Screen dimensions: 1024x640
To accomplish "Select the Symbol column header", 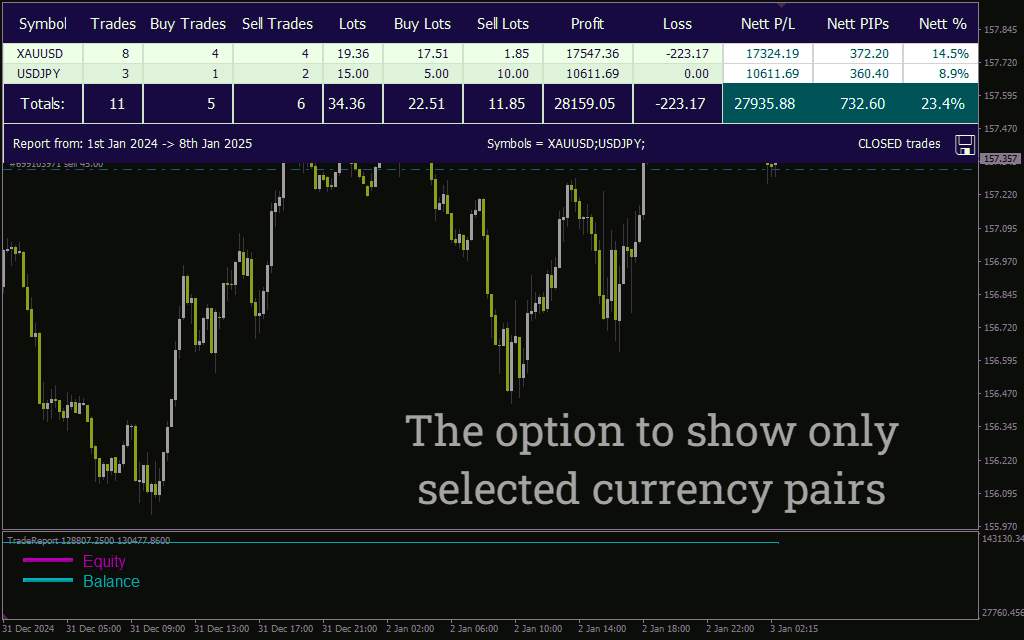I will point(43,24).
